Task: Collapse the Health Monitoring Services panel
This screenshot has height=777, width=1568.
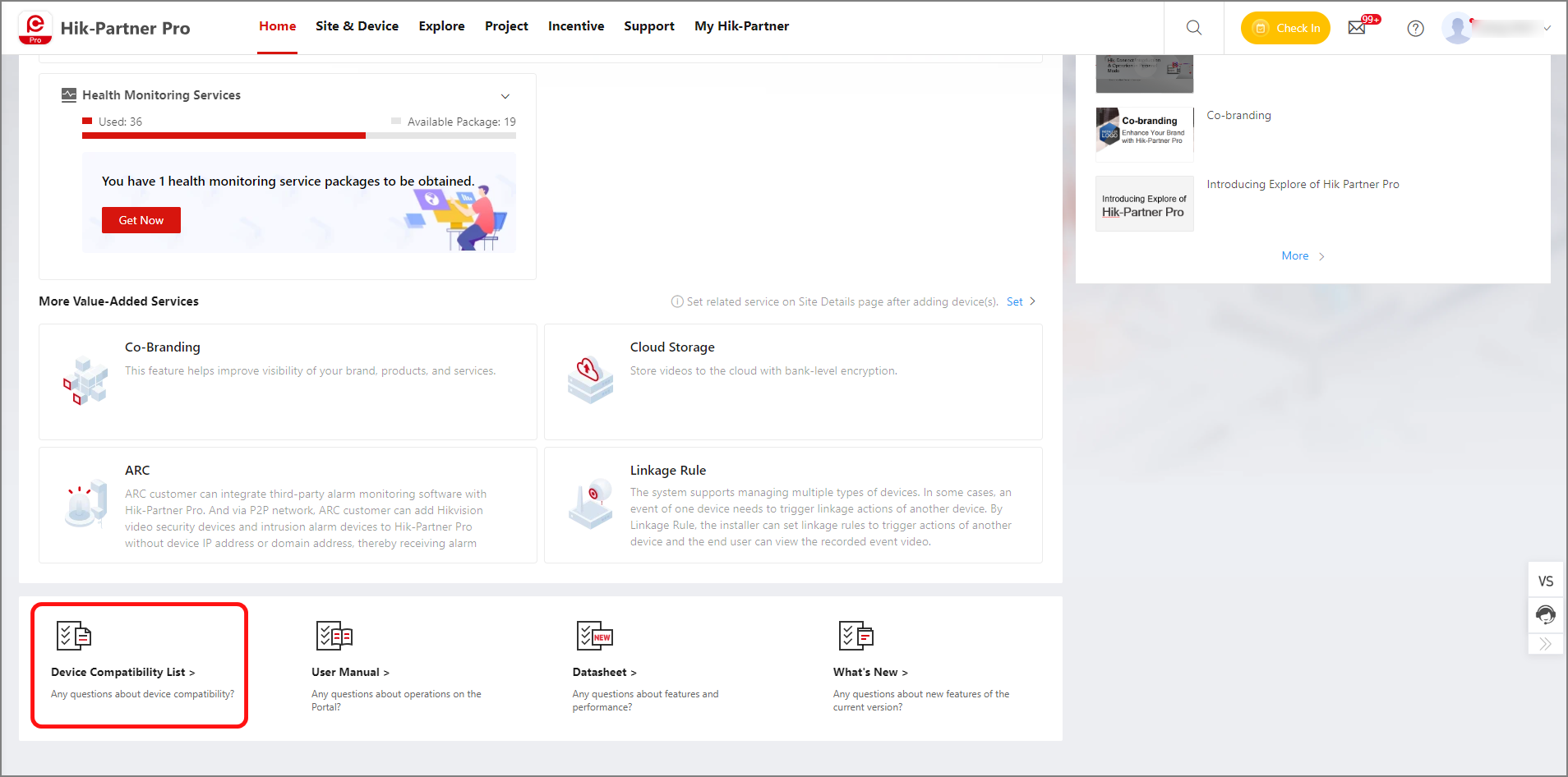Action: pyautogui.click(x=505, y=96)
